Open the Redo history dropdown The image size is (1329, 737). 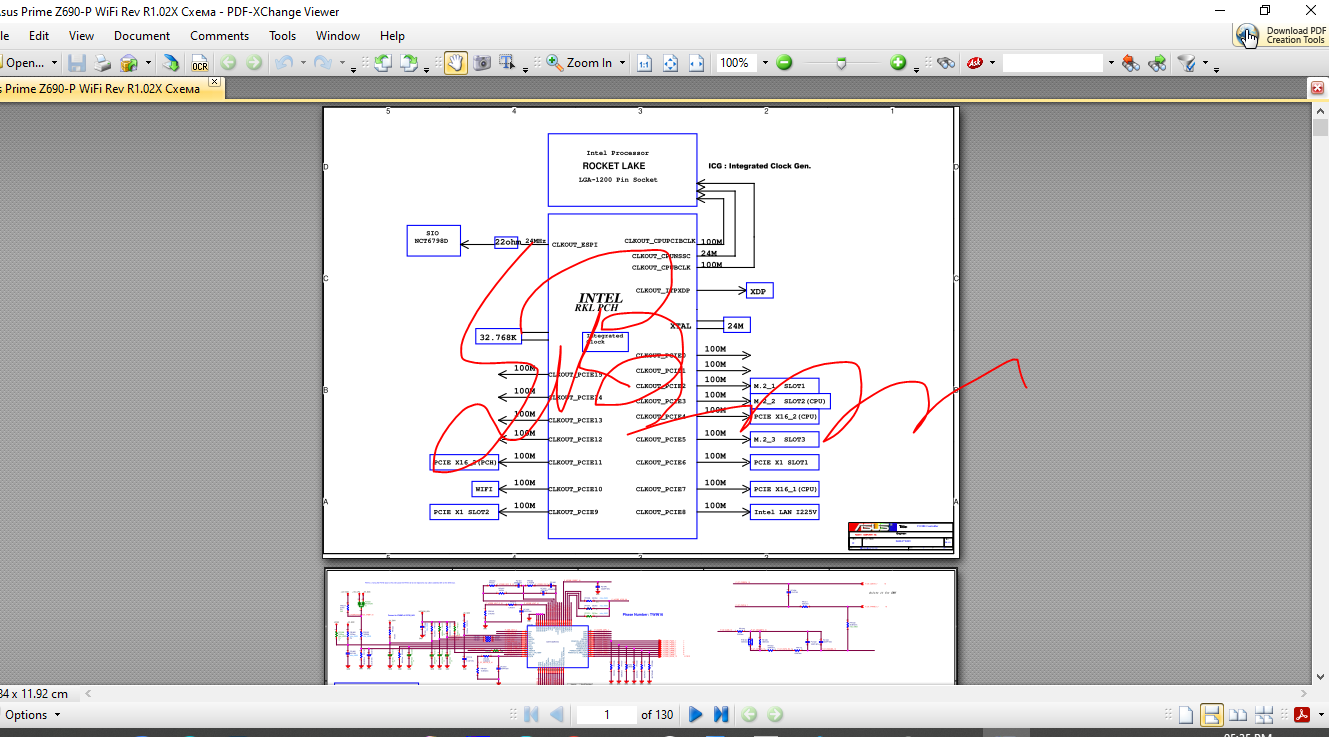[x=341, y=63]
